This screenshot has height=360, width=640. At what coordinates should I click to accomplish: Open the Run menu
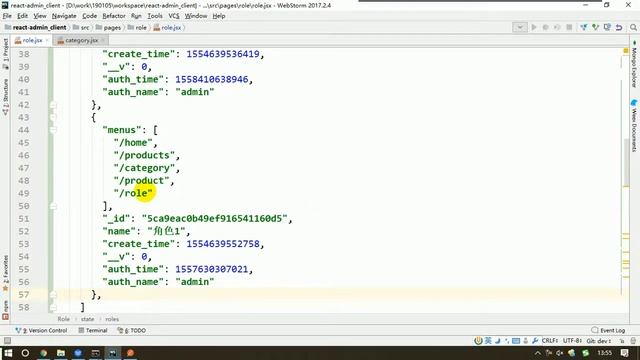(136, 16)
